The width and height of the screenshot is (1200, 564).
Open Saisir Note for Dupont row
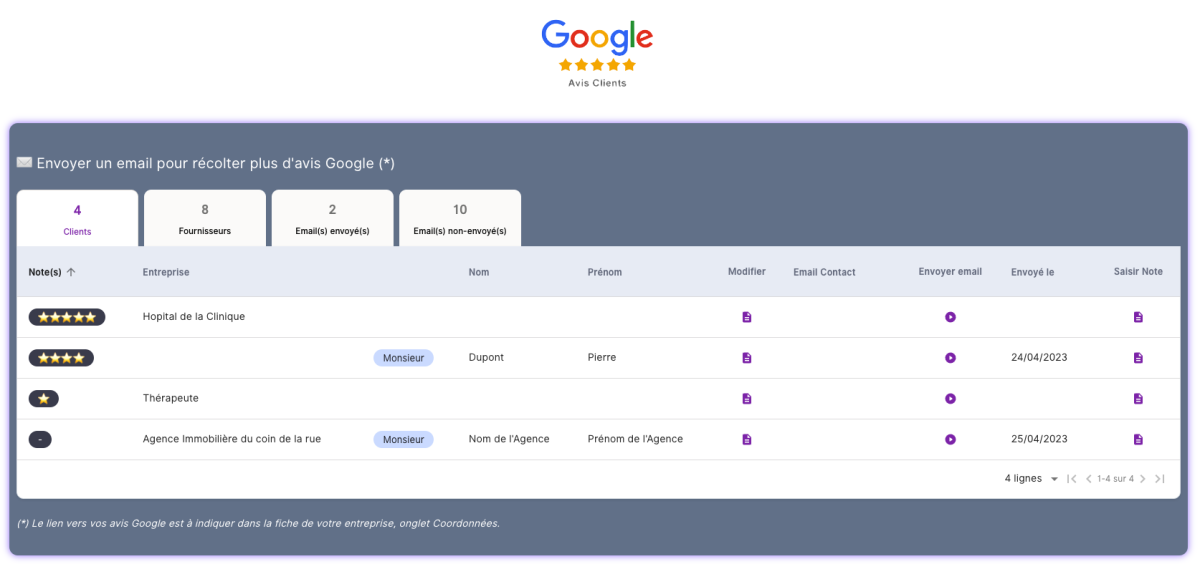[x=1138, y=358]
